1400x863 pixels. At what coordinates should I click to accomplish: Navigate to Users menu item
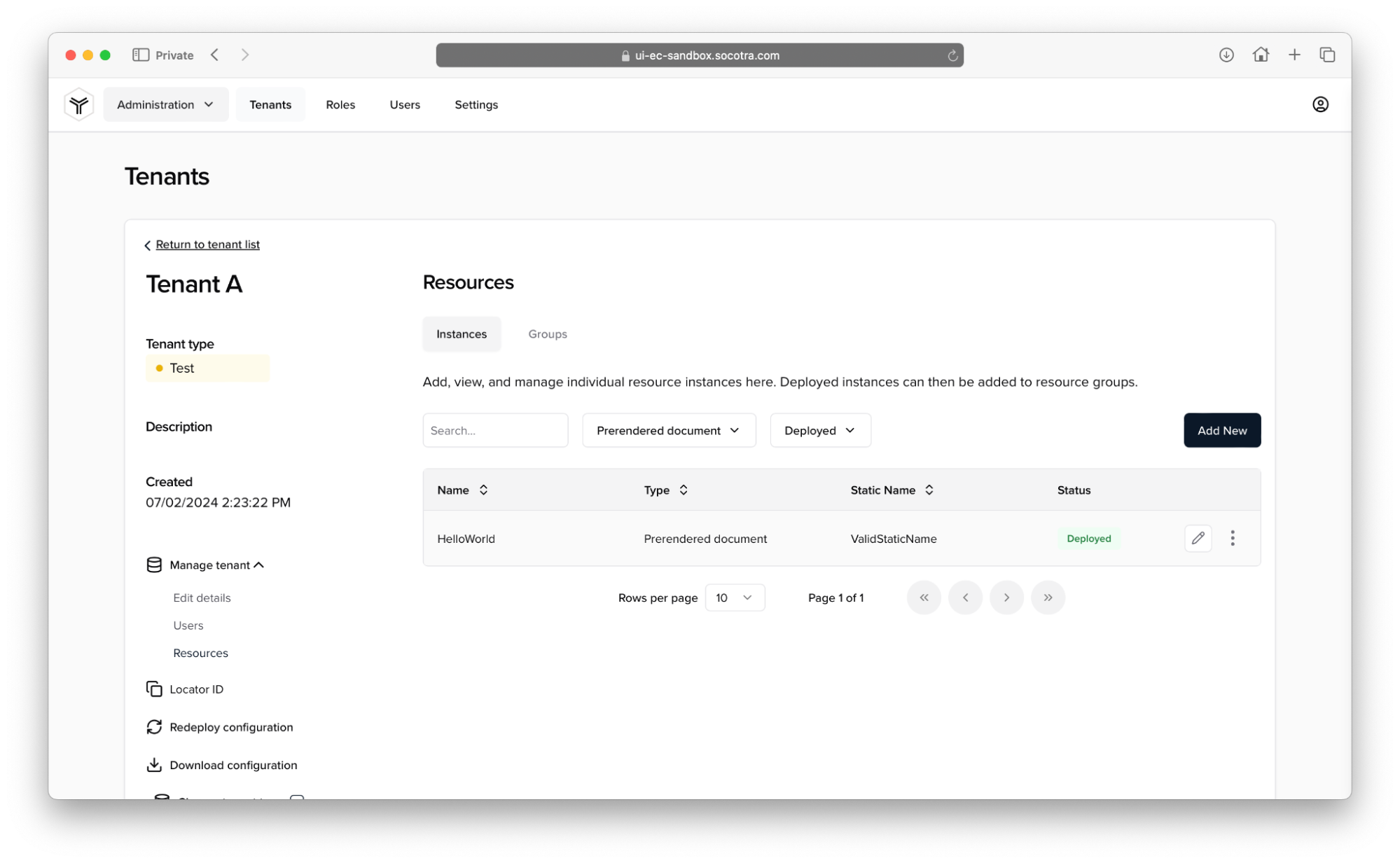tap(405, 104)
